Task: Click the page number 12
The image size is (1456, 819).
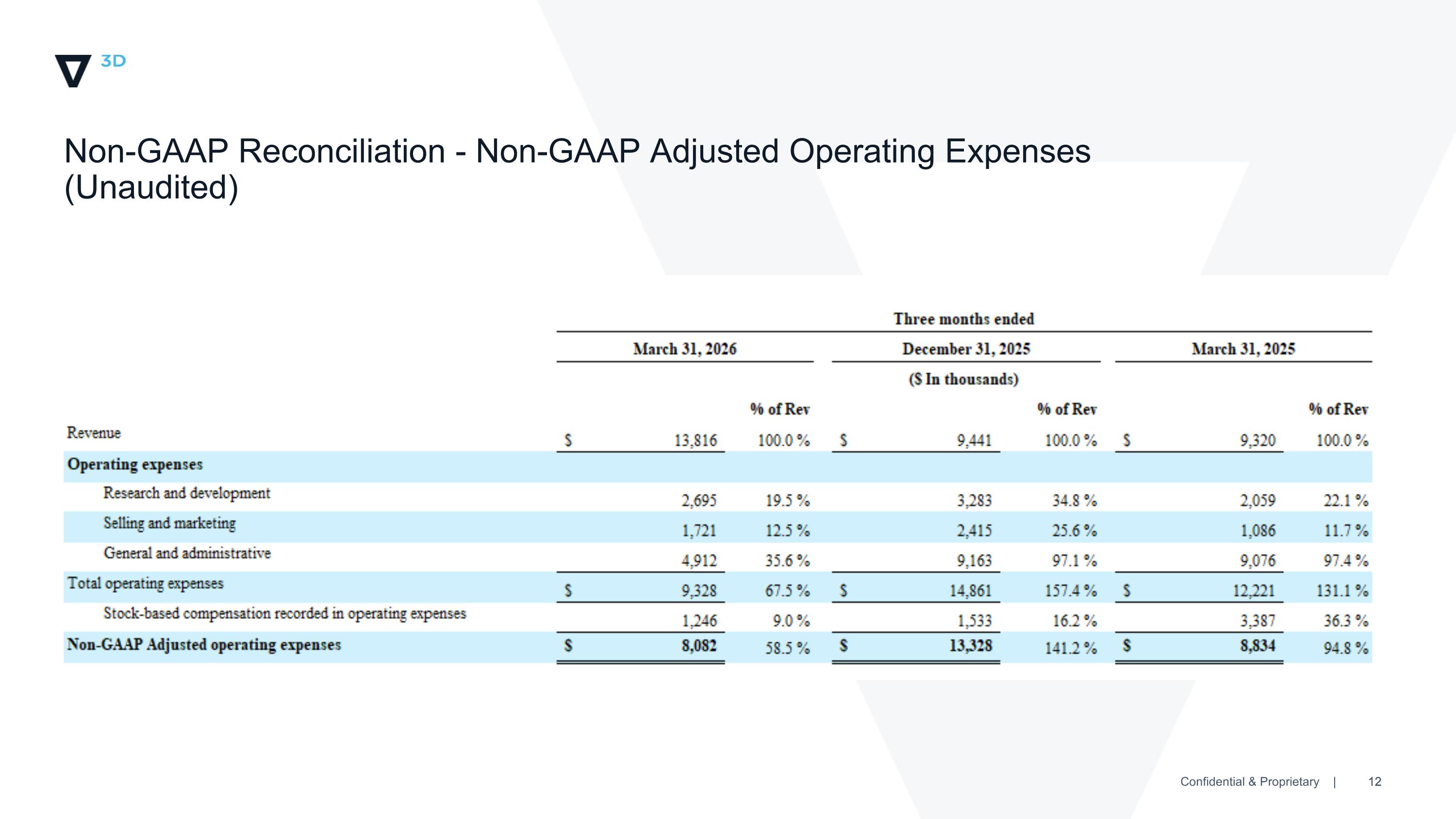Action: 1374,782
